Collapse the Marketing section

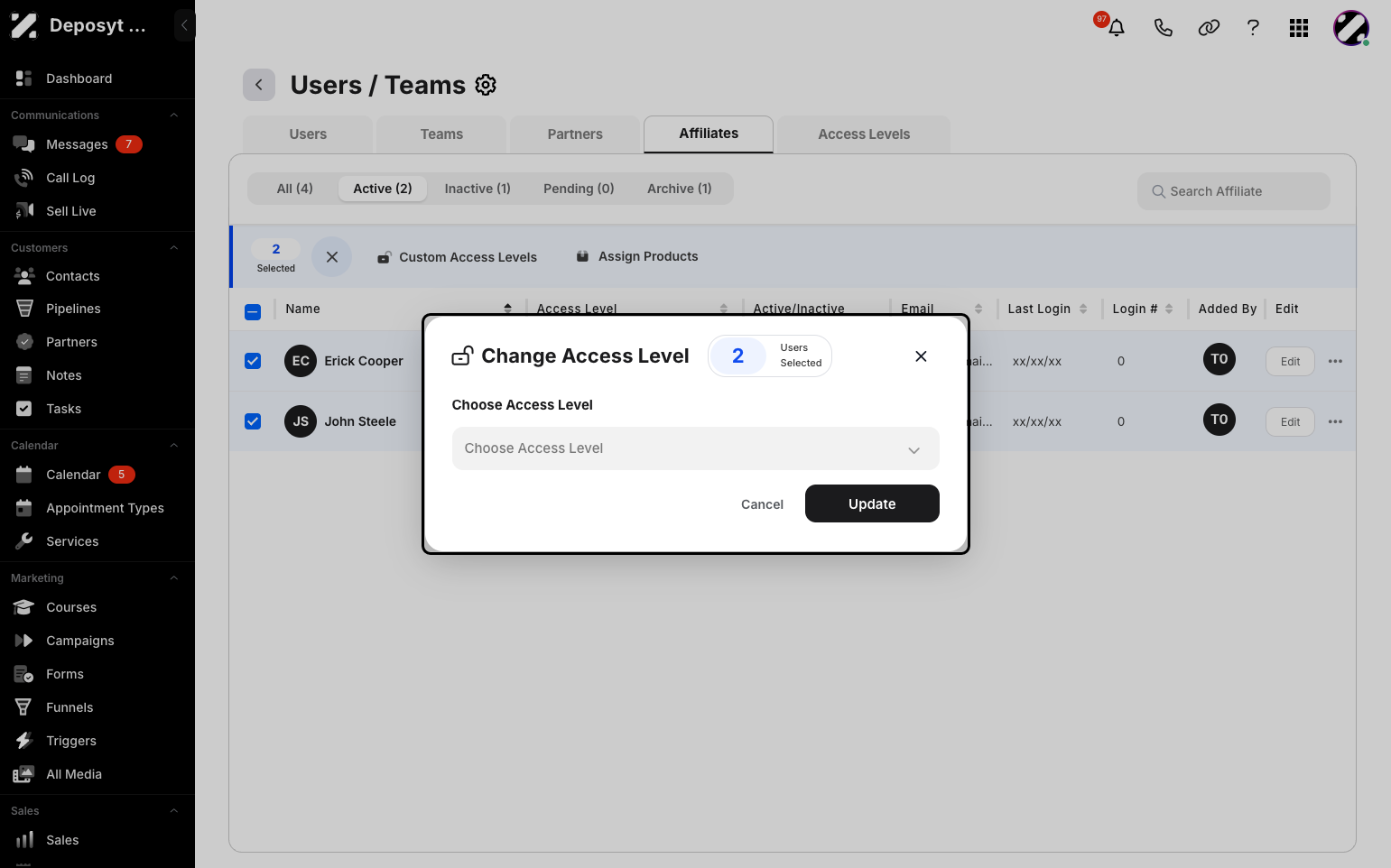point(174,578)
